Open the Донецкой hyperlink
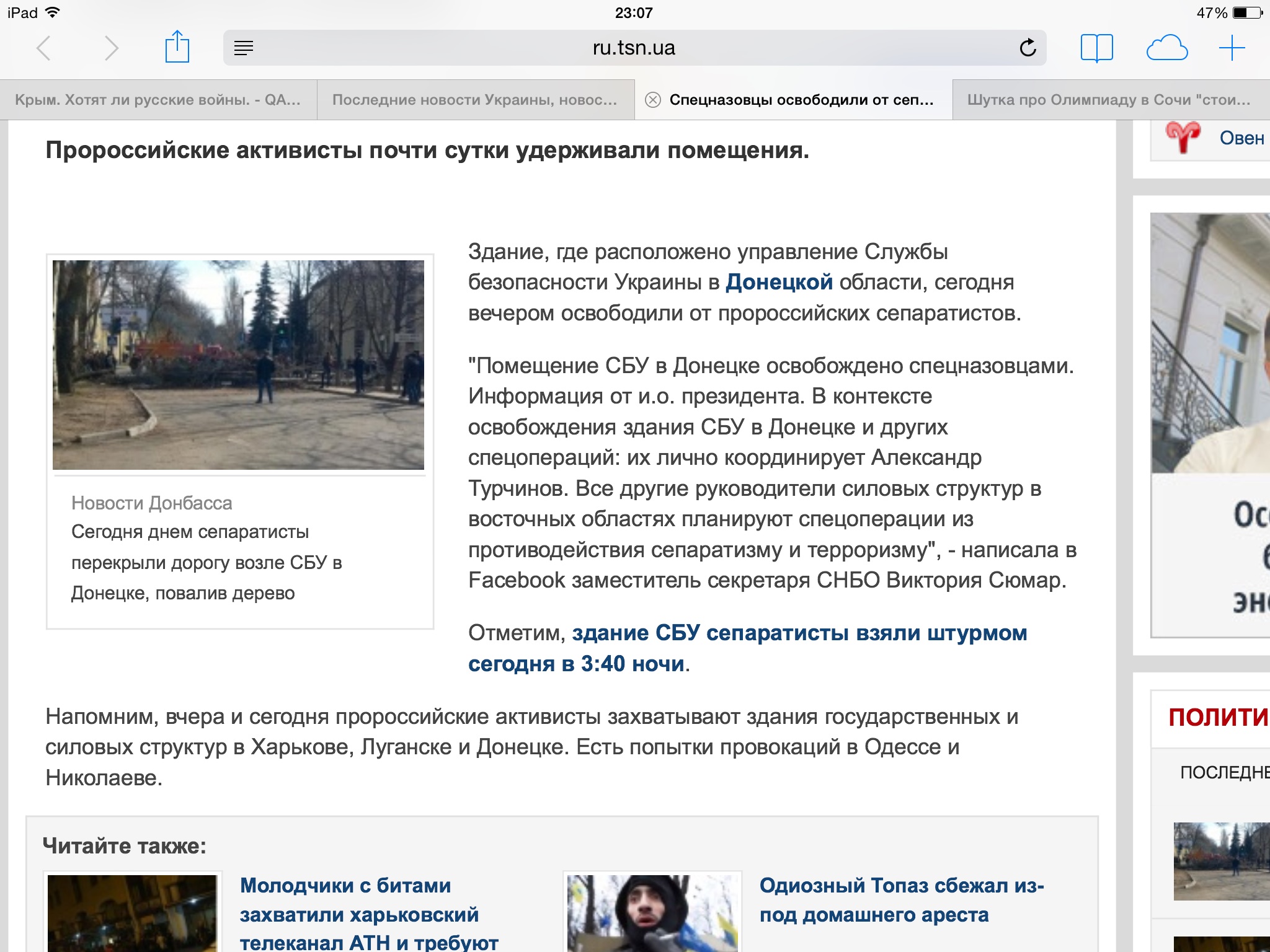Viewport: 1270px width, 952px height. click(x=779, y=282)
